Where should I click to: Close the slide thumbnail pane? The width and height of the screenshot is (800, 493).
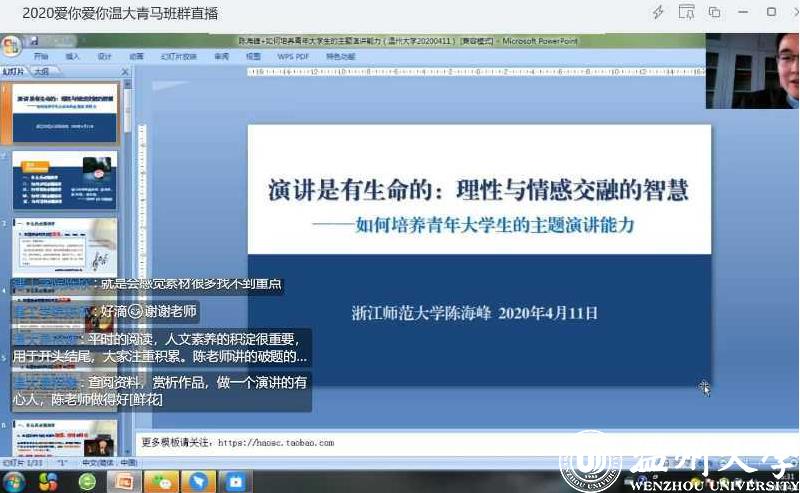pos(126,72)
